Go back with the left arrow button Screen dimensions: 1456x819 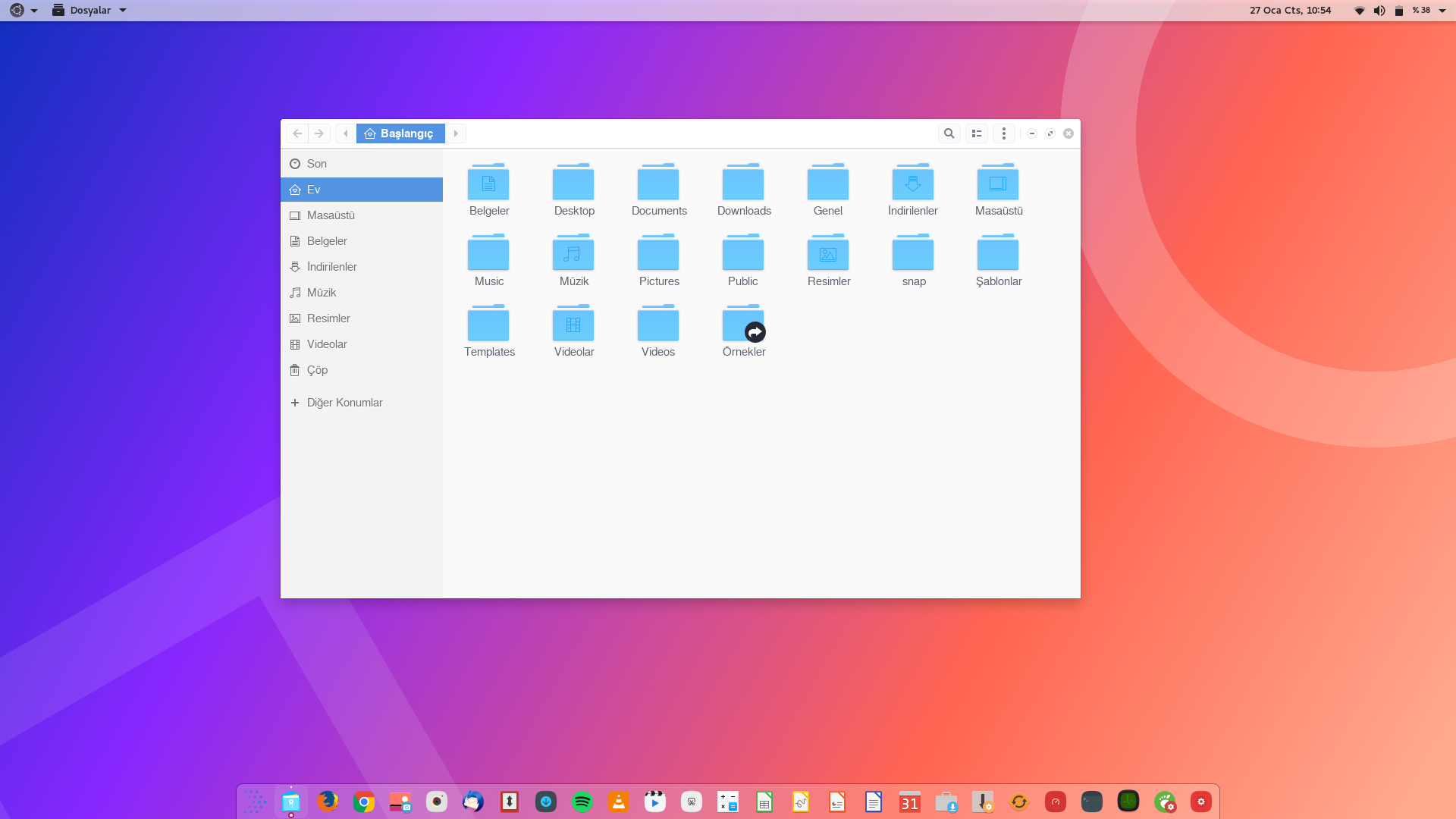pyautogui.click(x=297, y=133)
